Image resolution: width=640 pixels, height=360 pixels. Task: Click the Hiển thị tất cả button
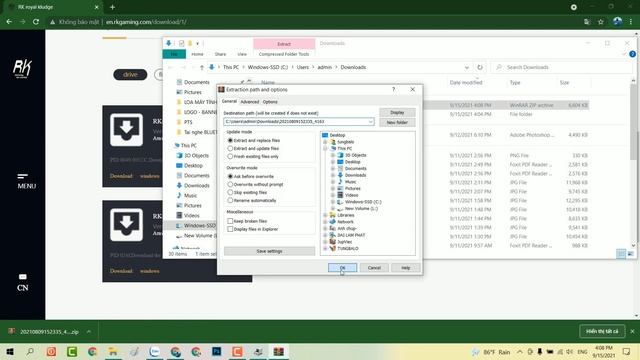click(x=602, y=331)
